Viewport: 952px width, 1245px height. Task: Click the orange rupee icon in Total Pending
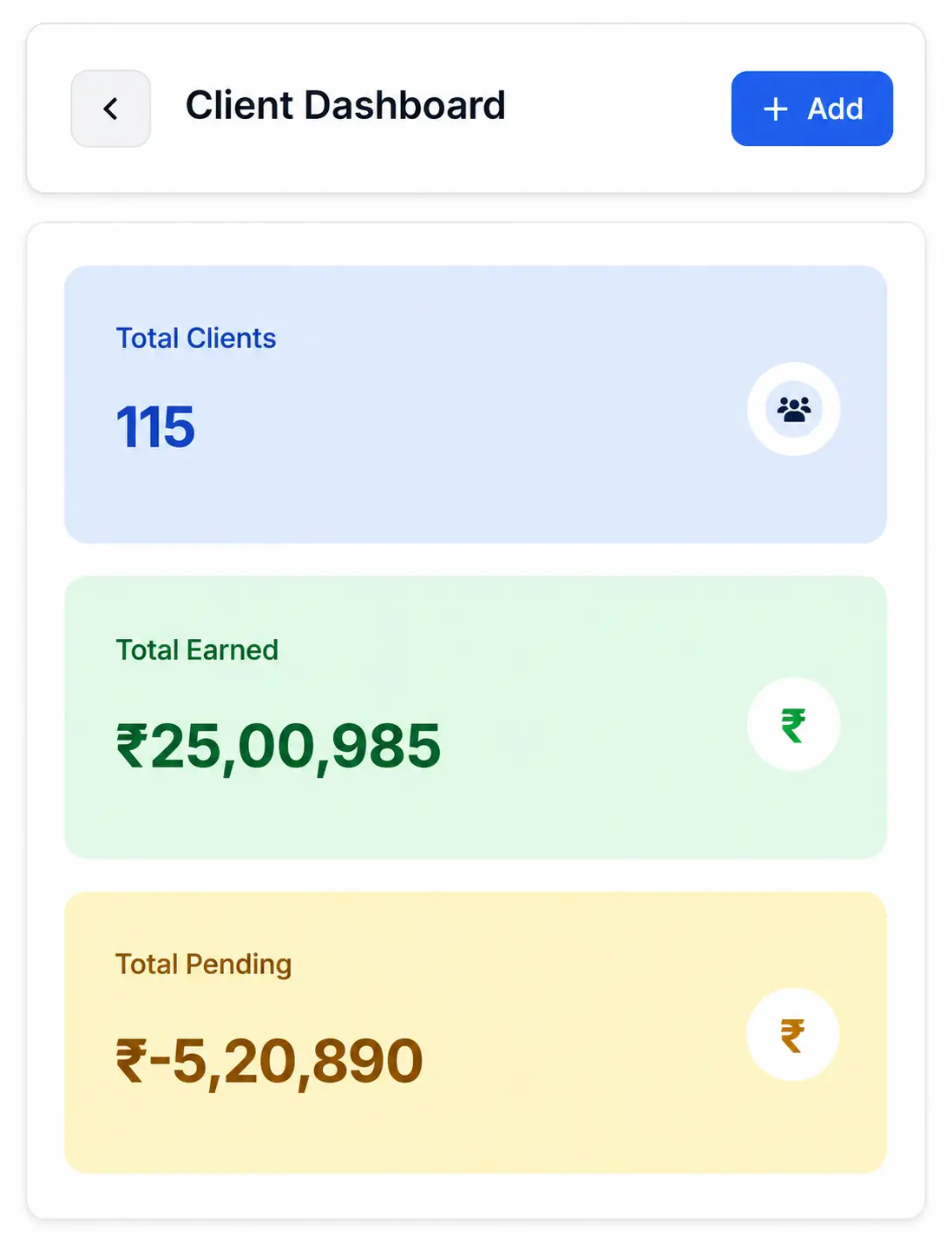coord(792,1035)
